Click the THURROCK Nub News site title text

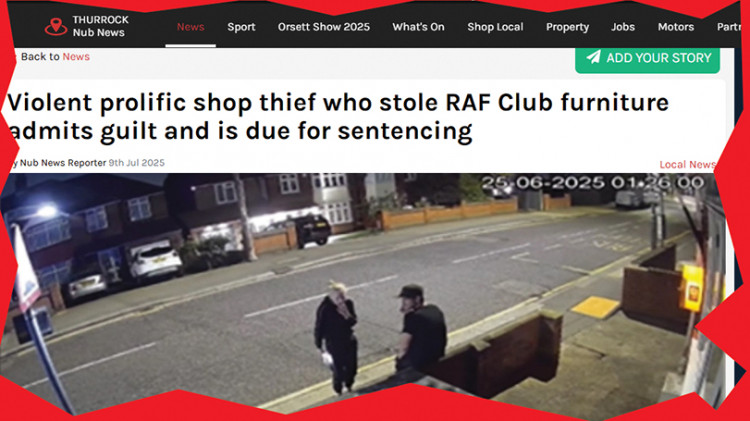pos(100,26)
